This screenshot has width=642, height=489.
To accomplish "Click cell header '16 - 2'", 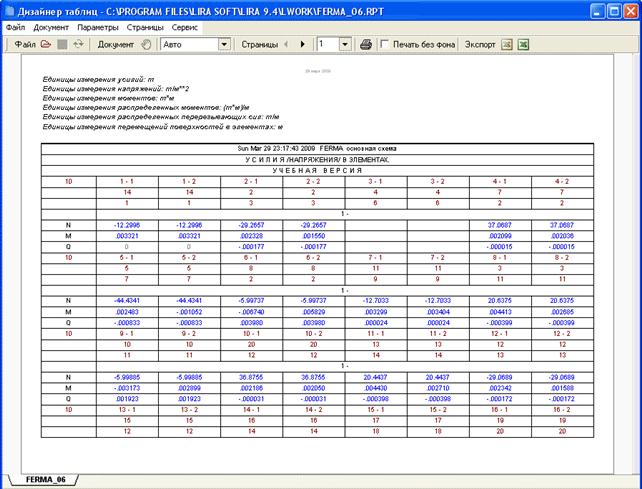I will [x=562, y=410].
